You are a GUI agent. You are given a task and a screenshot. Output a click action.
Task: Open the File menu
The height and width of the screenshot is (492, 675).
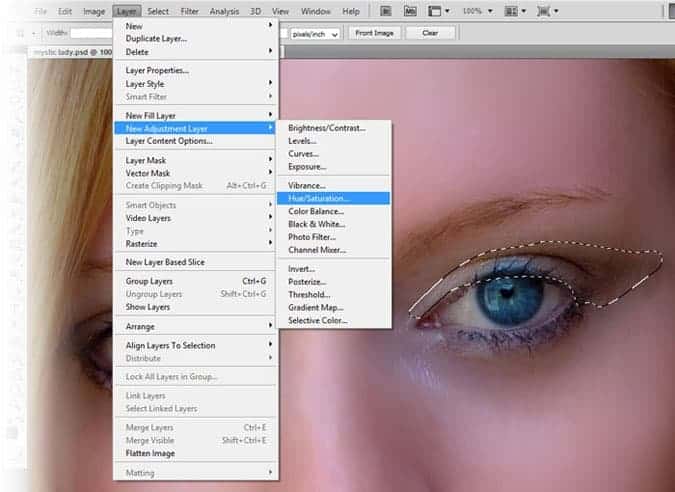coord(40,12)
